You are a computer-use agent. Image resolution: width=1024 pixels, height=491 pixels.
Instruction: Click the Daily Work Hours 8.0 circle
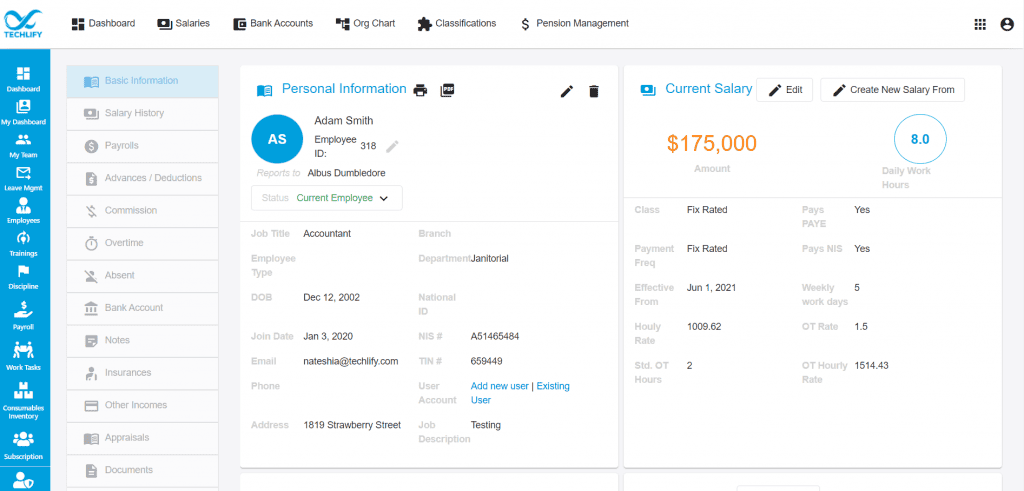tap(920, 139)
